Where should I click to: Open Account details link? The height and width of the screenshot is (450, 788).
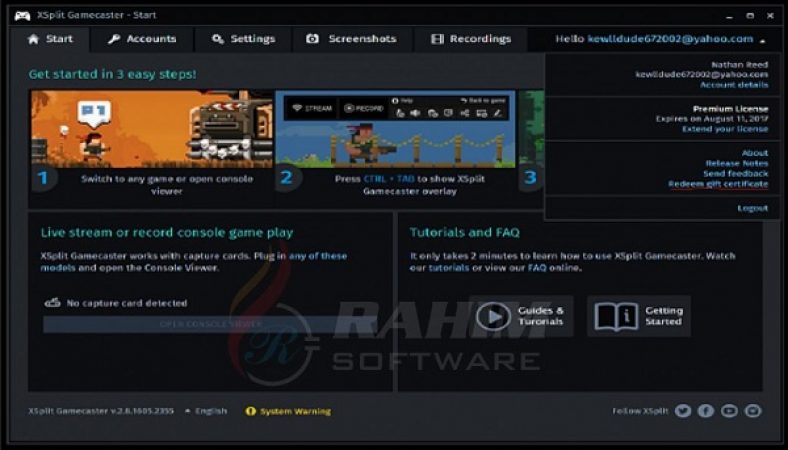coord(734,85)
